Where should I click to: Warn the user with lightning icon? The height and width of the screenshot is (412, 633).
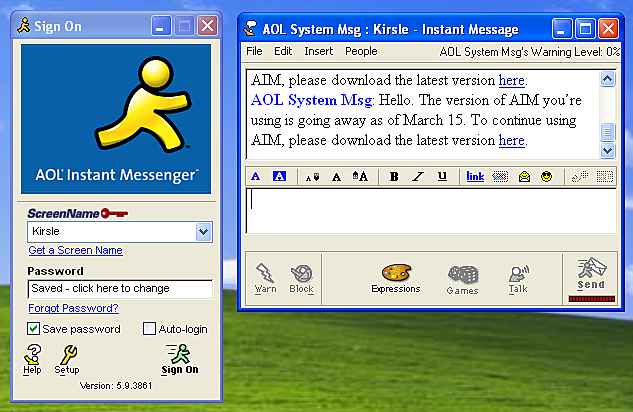pos(265,278)
